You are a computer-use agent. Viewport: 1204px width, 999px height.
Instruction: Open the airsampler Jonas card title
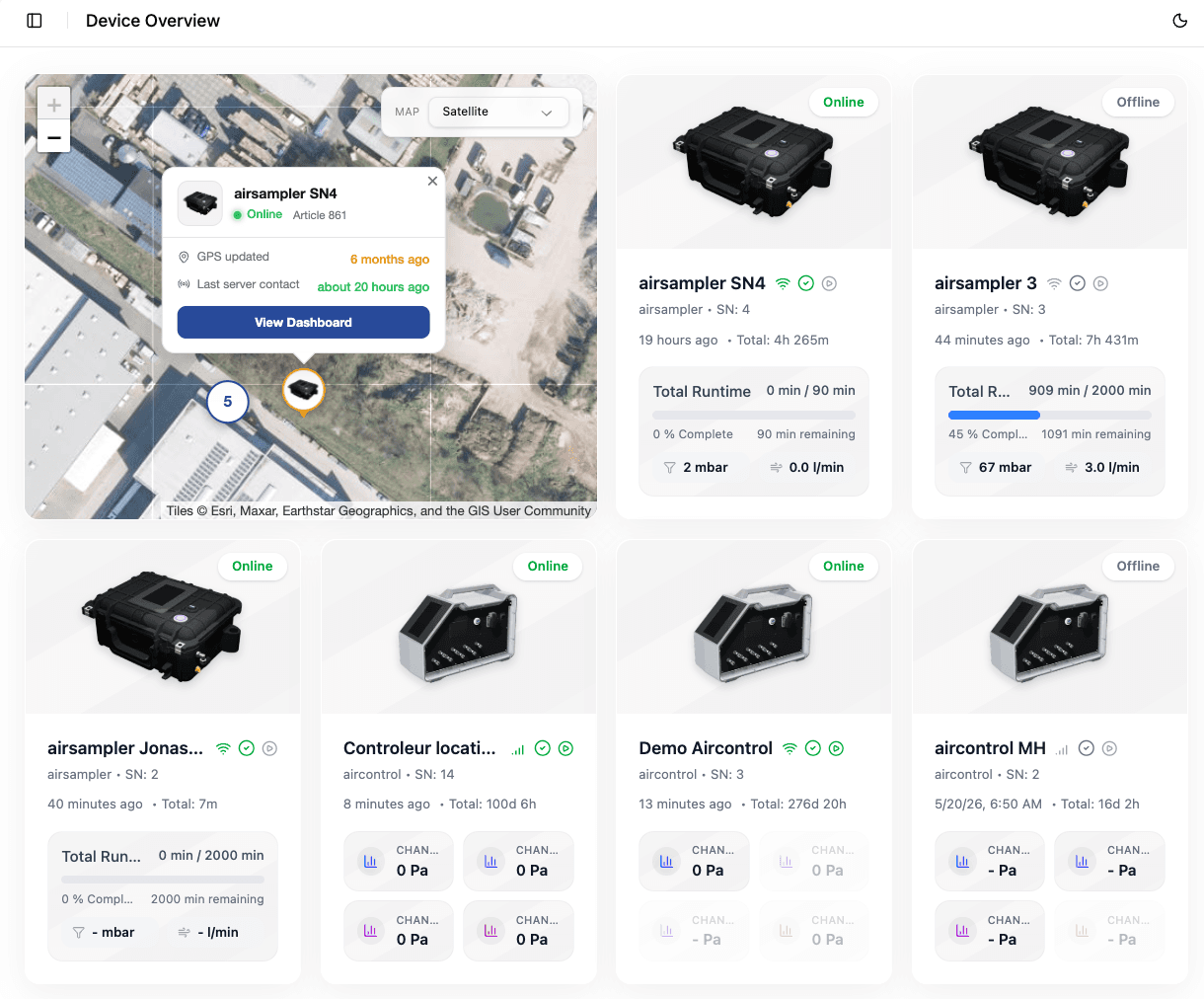(x=125, y=748)
